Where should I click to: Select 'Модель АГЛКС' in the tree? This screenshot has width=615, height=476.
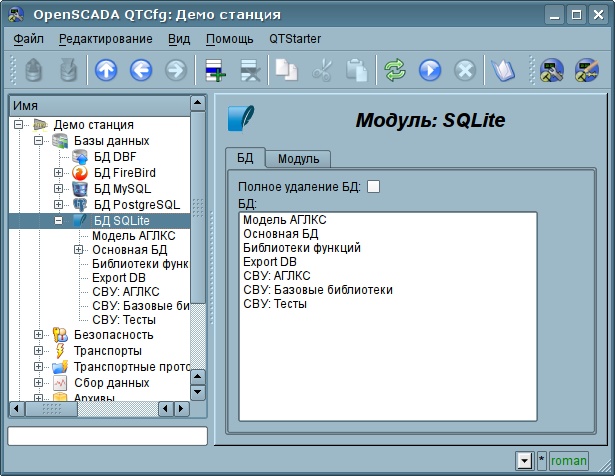pyautogui.click(x=134, y=236)
